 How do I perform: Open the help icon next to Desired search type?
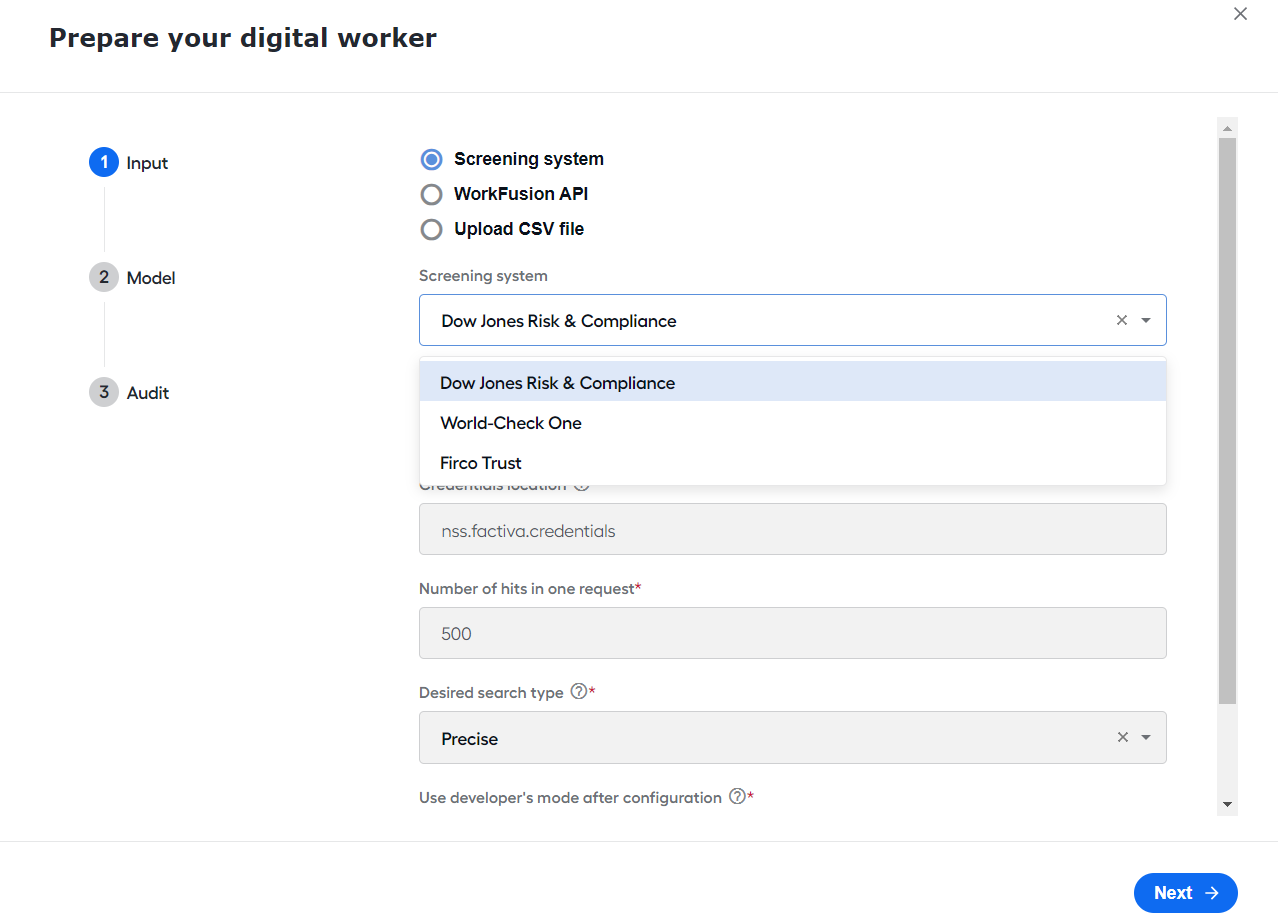[x=578, y=692]
